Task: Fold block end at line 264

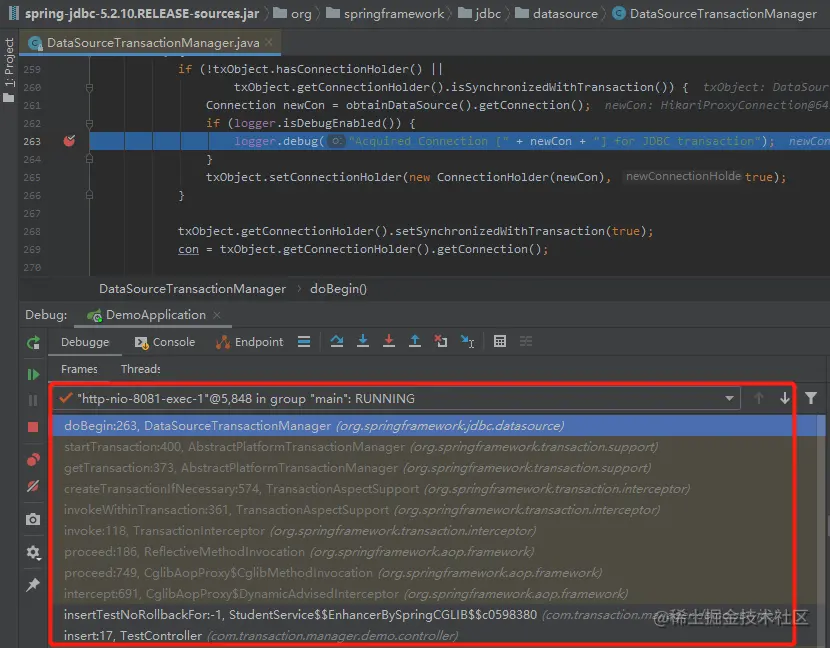Action: coord(89,159)
